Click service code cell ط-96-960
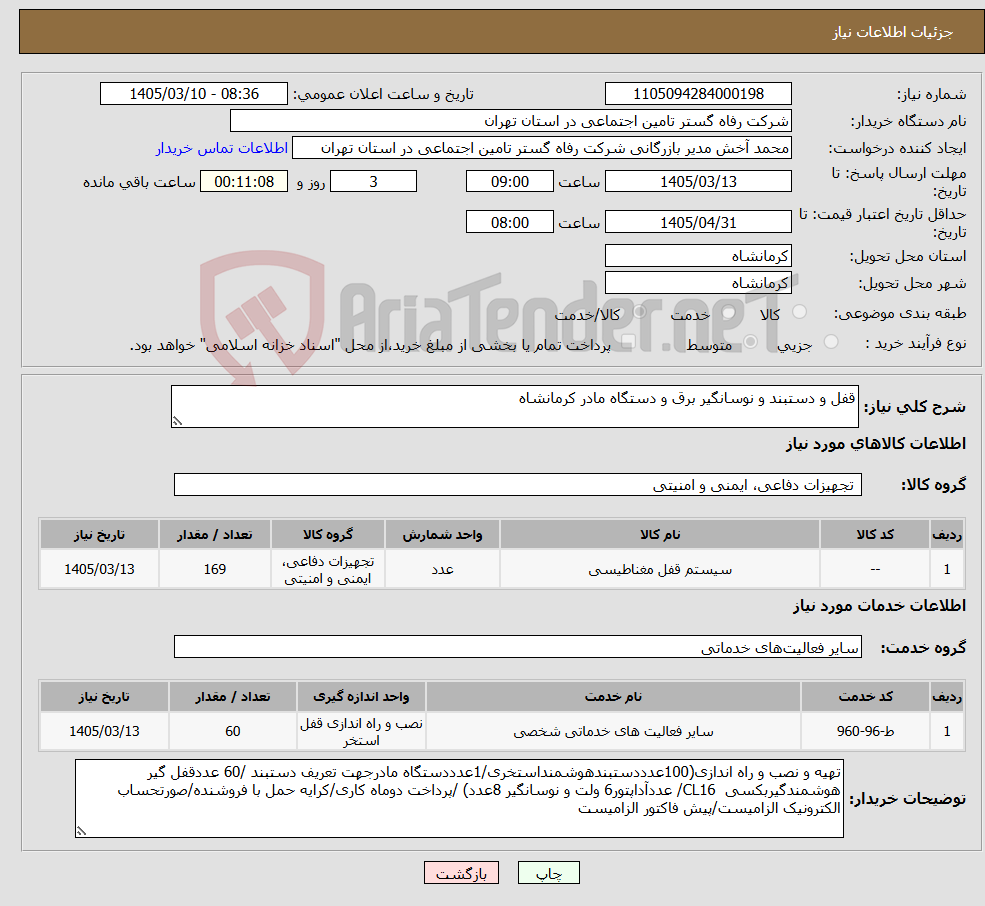The width and height of the screenshot is (985, 906). pyautogui.click(x=866, y=731)
